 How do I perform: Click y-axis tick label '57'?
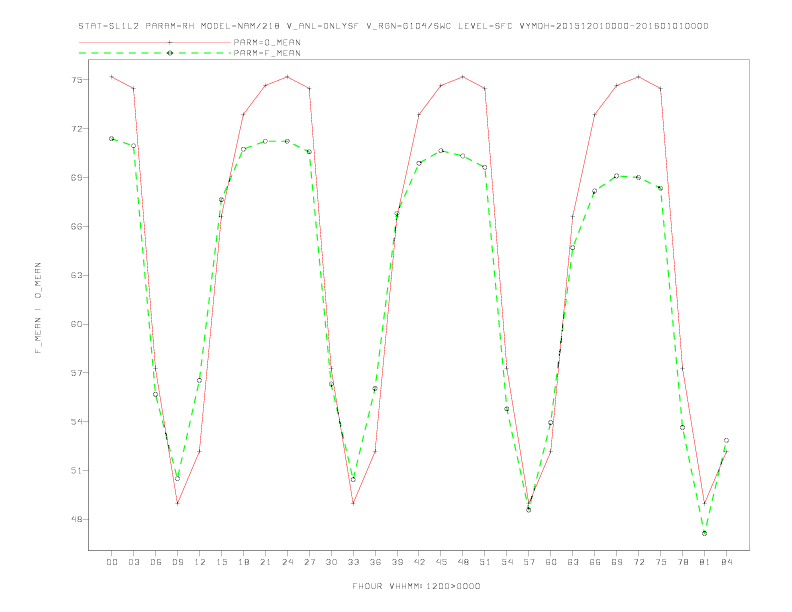(x=76, y=373)
